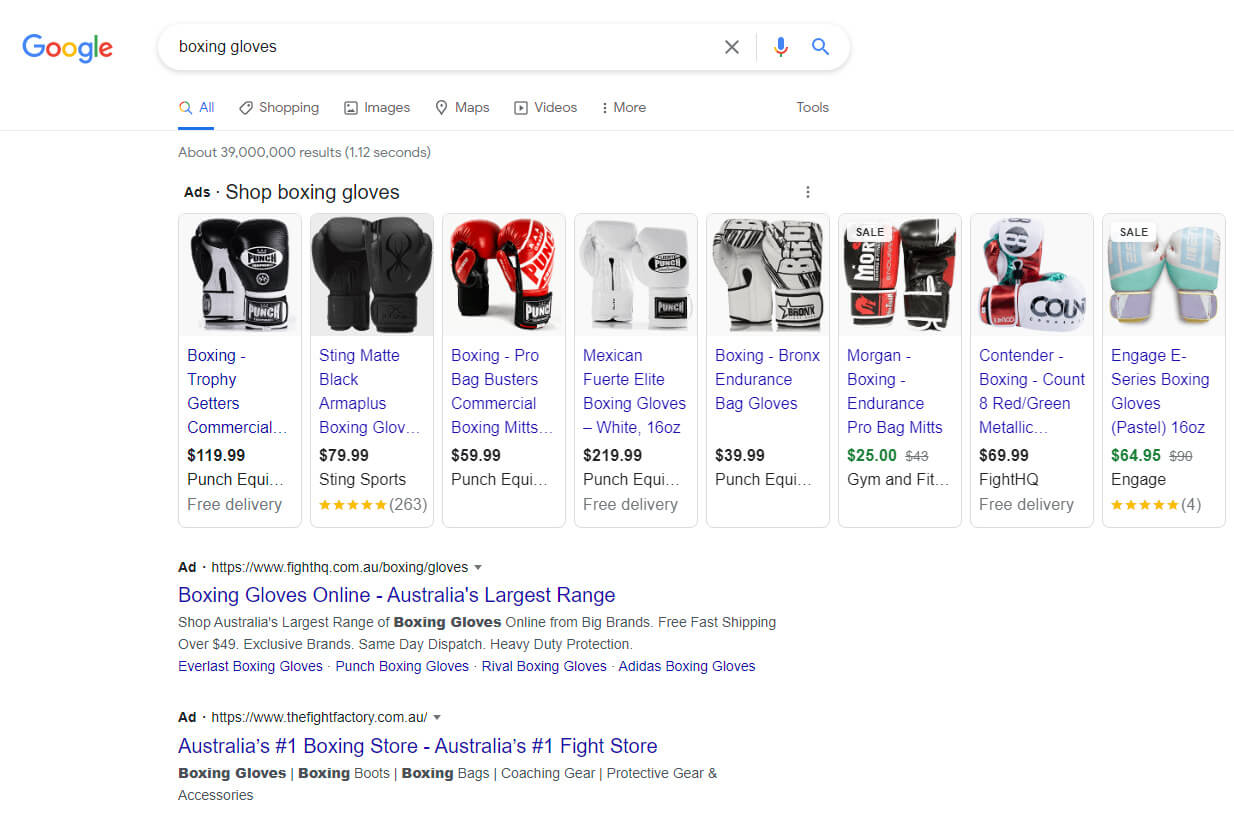
Task: Open the Rival Boxing Gloves sitelink
Action: (544, 666)
